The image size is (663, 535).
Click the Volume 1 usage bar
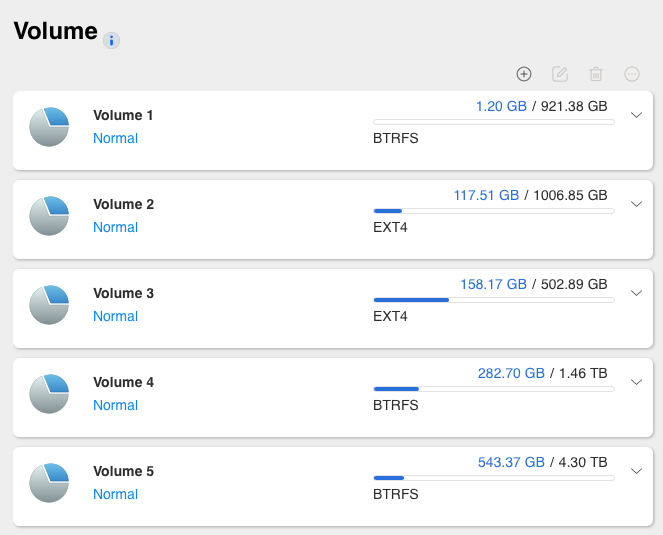494,122
